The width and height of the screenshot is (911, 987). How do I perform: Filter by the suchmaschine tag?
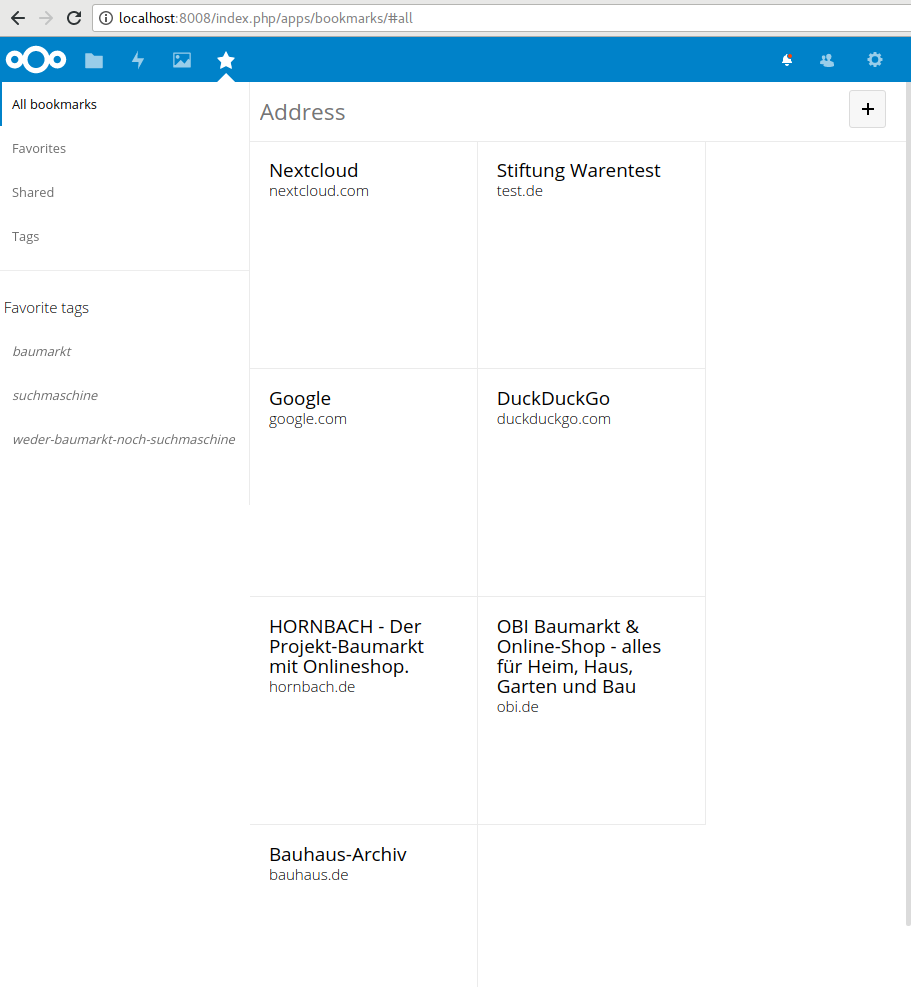pyautogui.click(x=55, y=395)
